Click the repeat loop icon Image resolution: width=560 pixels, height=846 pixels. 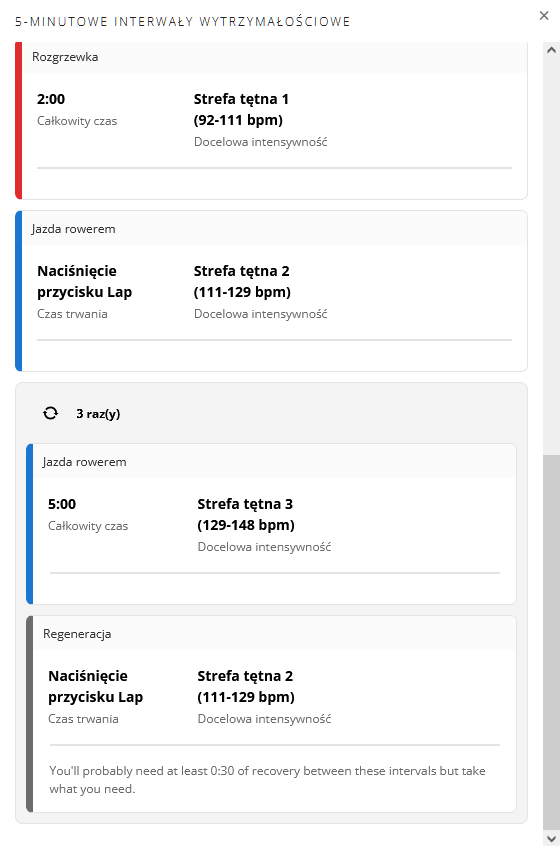pyautogui.click(x=51, y=413)
